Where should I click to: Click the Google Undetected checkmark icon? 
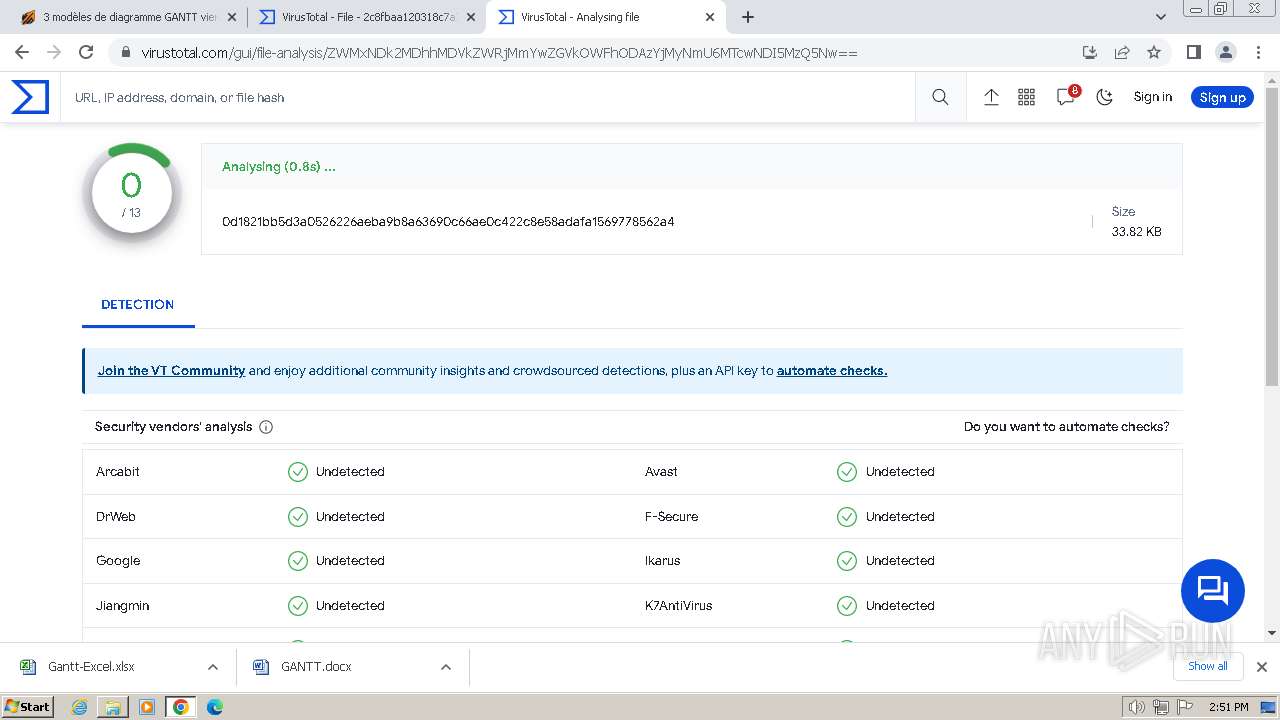[298, 561]
